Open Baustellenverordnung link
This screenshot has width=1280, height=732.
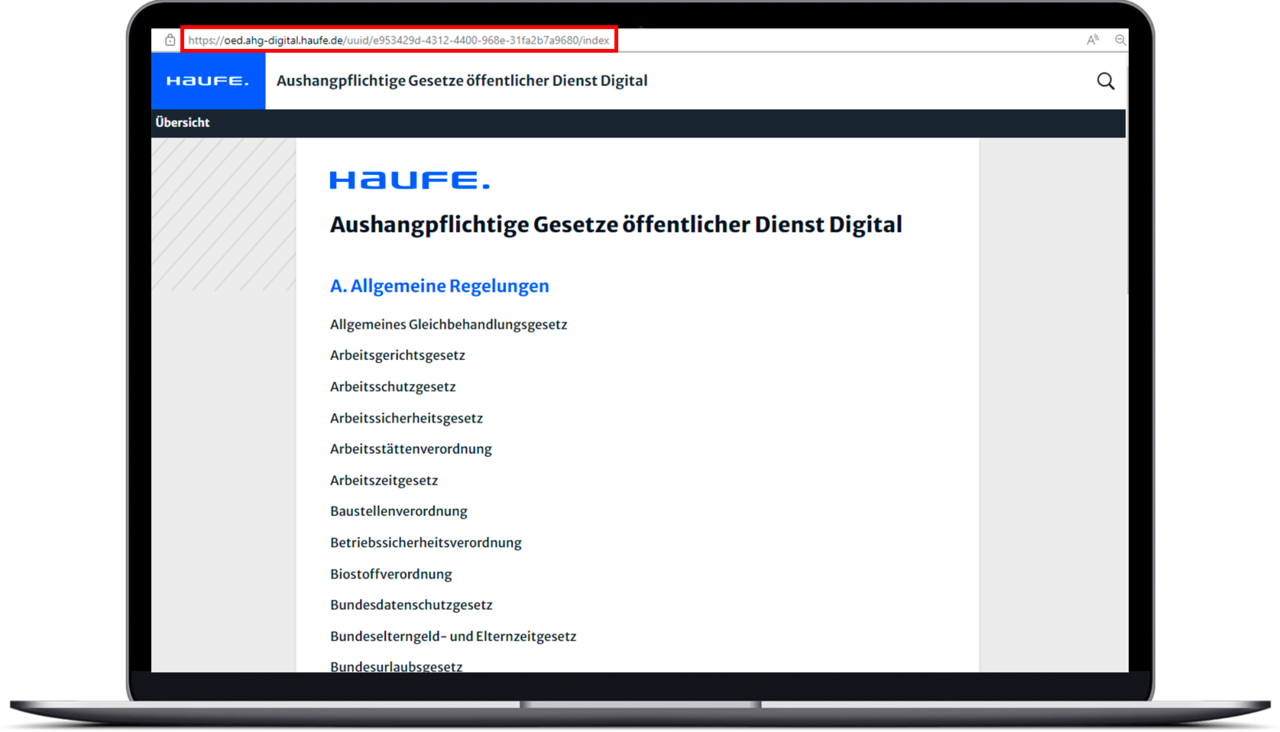pyautogui.click(x=399, y=511)
